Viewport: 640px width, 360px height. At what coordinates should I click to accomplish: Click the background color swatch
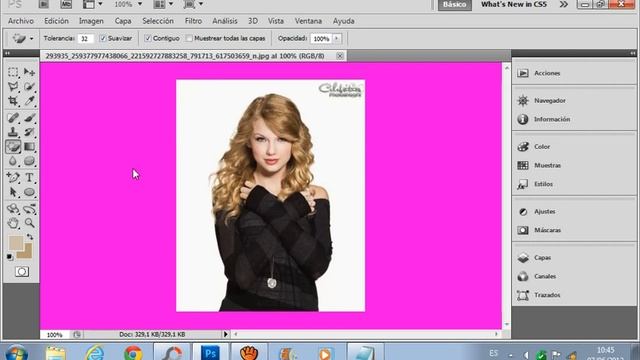[x=27, y=253]
